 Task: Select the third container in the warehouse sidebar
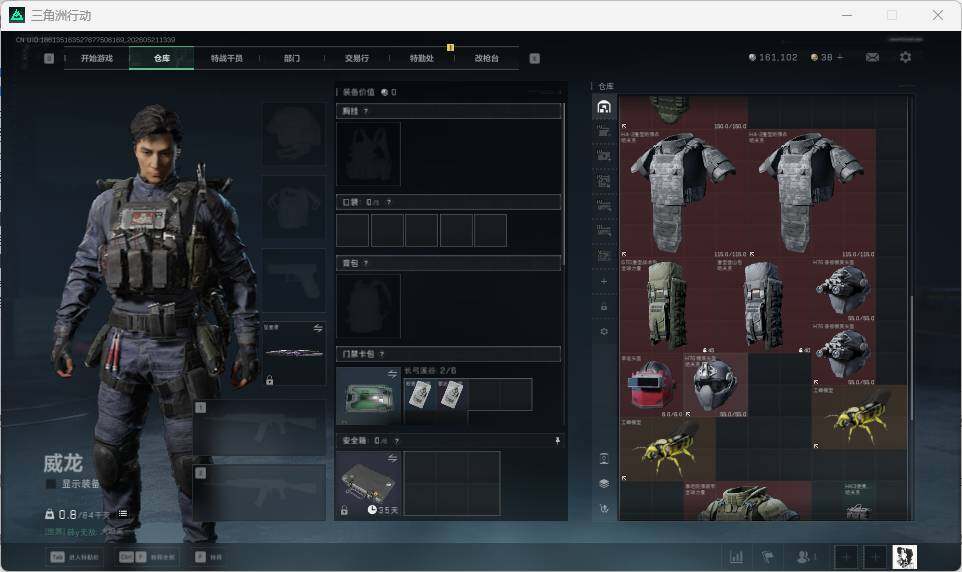(x=604, y=156)
